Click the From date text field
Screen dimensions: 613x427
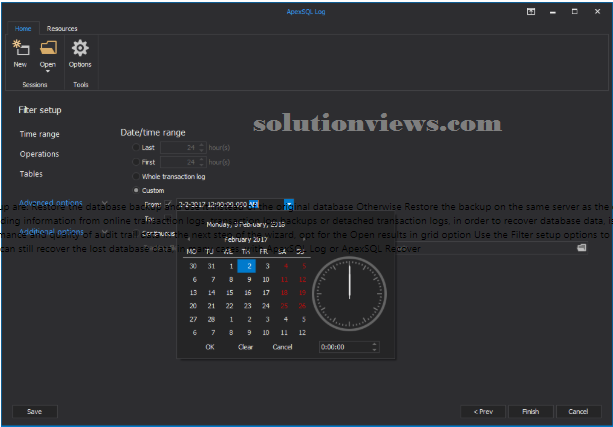tap(230, 204)
